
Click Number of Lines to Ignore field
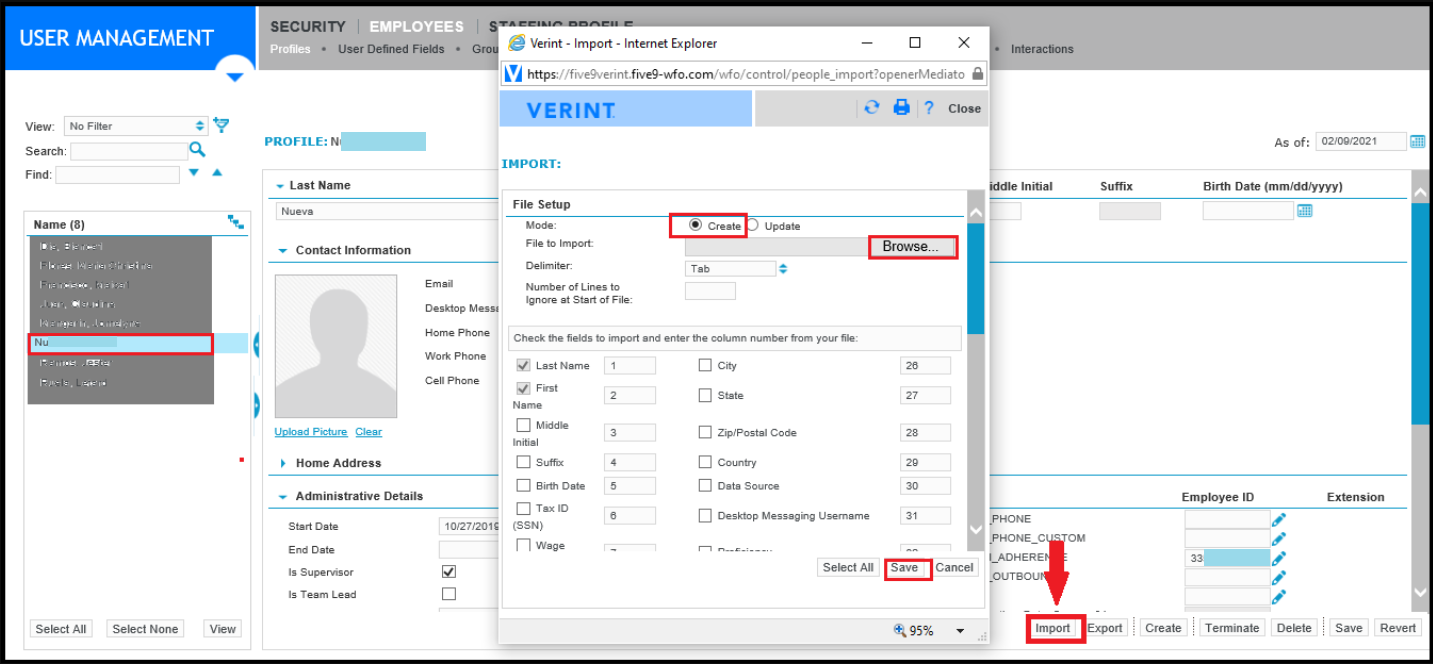[x=710, y=291]
